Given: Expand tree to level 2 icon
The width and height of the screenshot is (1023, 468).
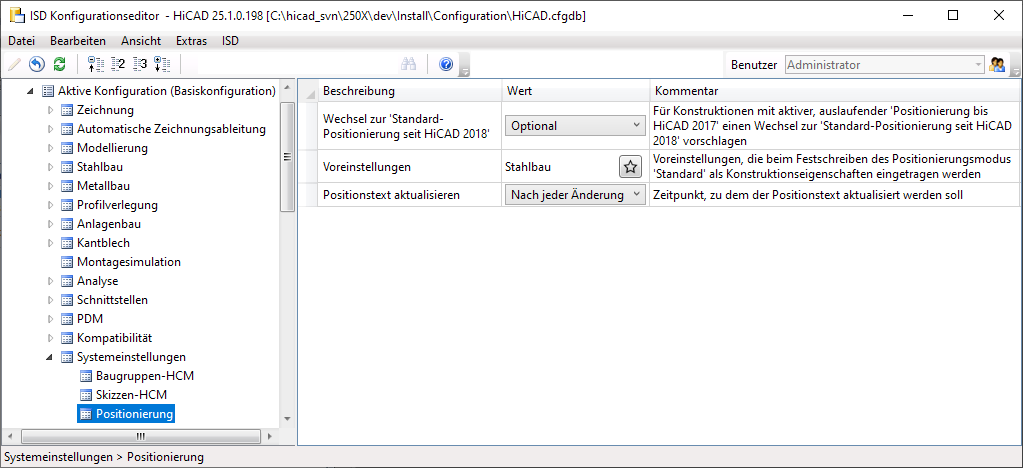Looking at the screenshot, I should tap(118, 64).
